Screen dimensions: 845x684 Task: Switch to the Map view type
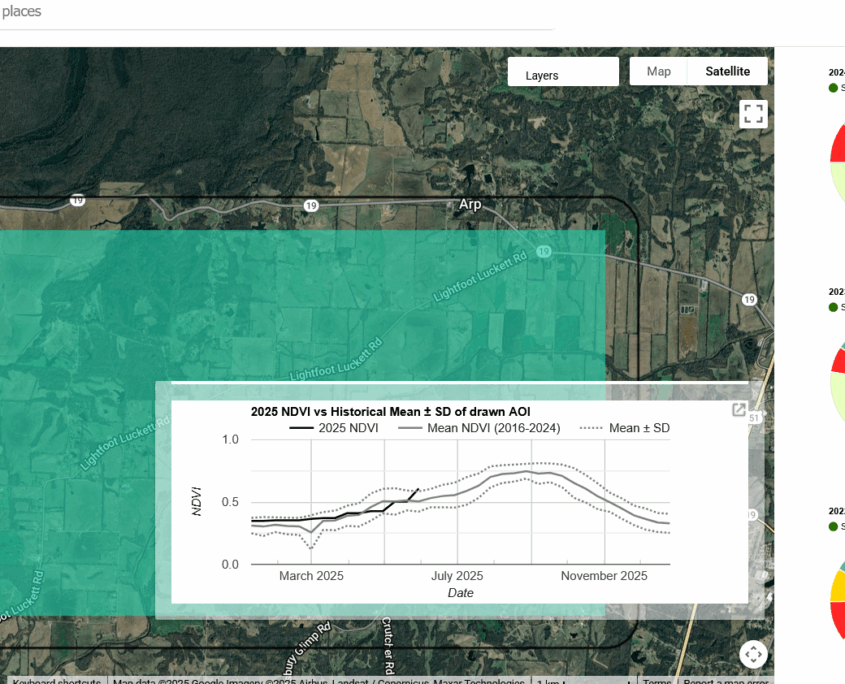point(659,71)
